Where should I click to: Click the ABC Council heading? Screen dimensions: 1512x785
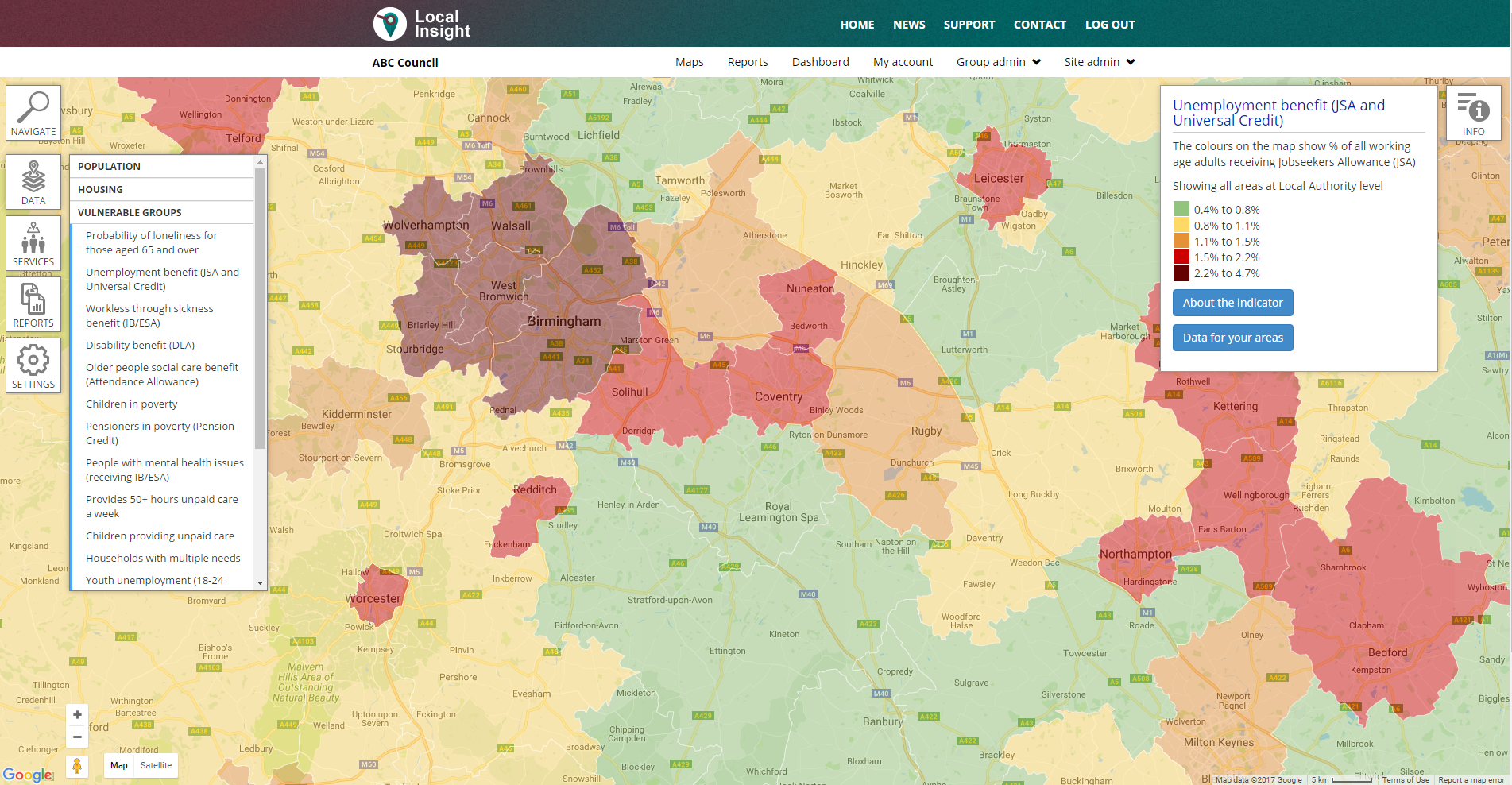pos(405,63)
